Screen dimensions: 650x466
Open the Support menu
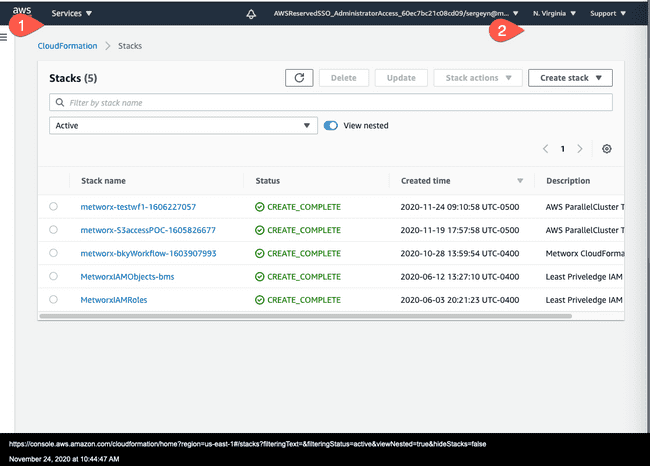coord(608,13)
